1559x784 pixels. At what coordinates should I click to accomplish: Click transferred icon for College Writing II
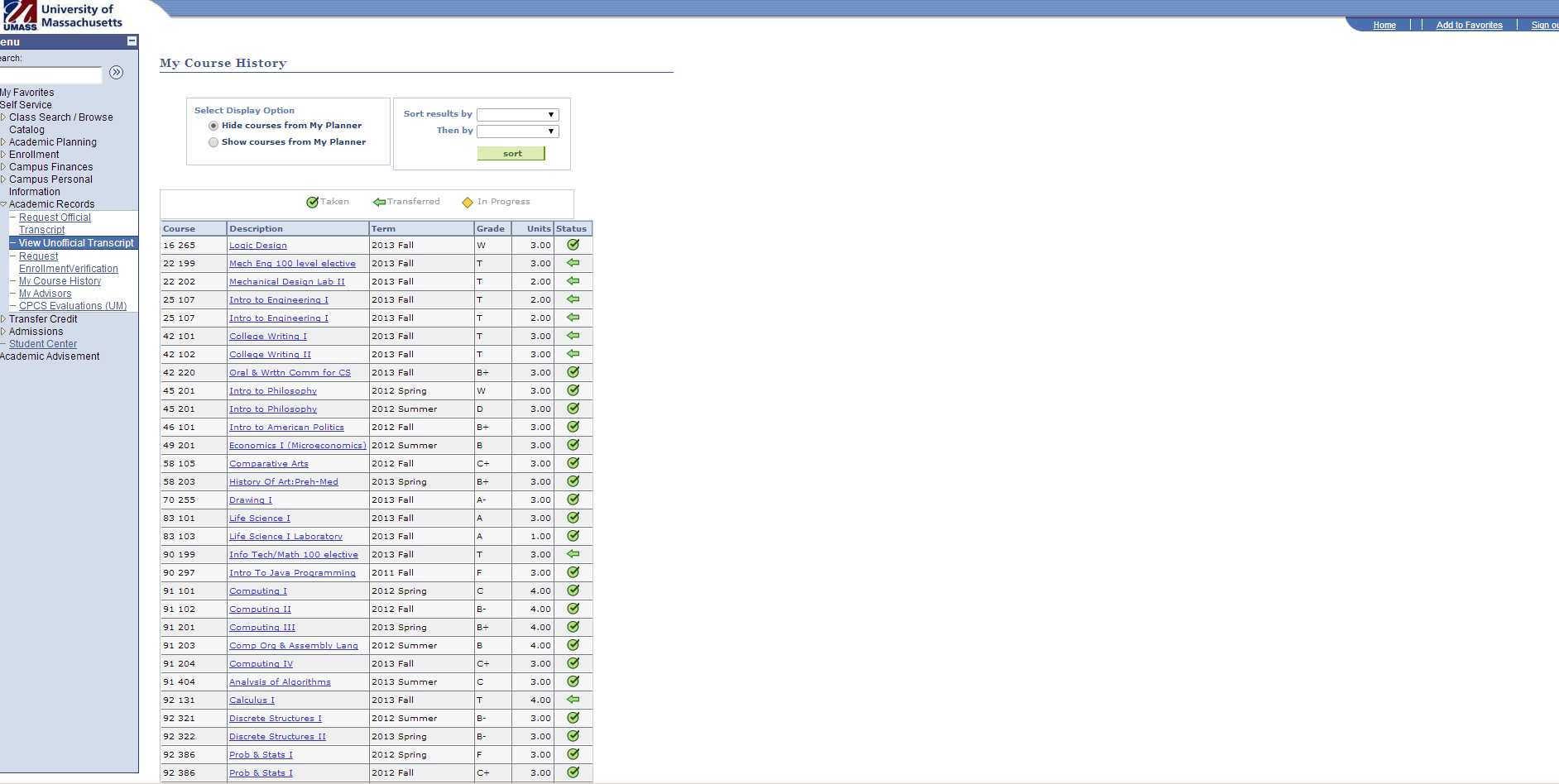(573, 354)
